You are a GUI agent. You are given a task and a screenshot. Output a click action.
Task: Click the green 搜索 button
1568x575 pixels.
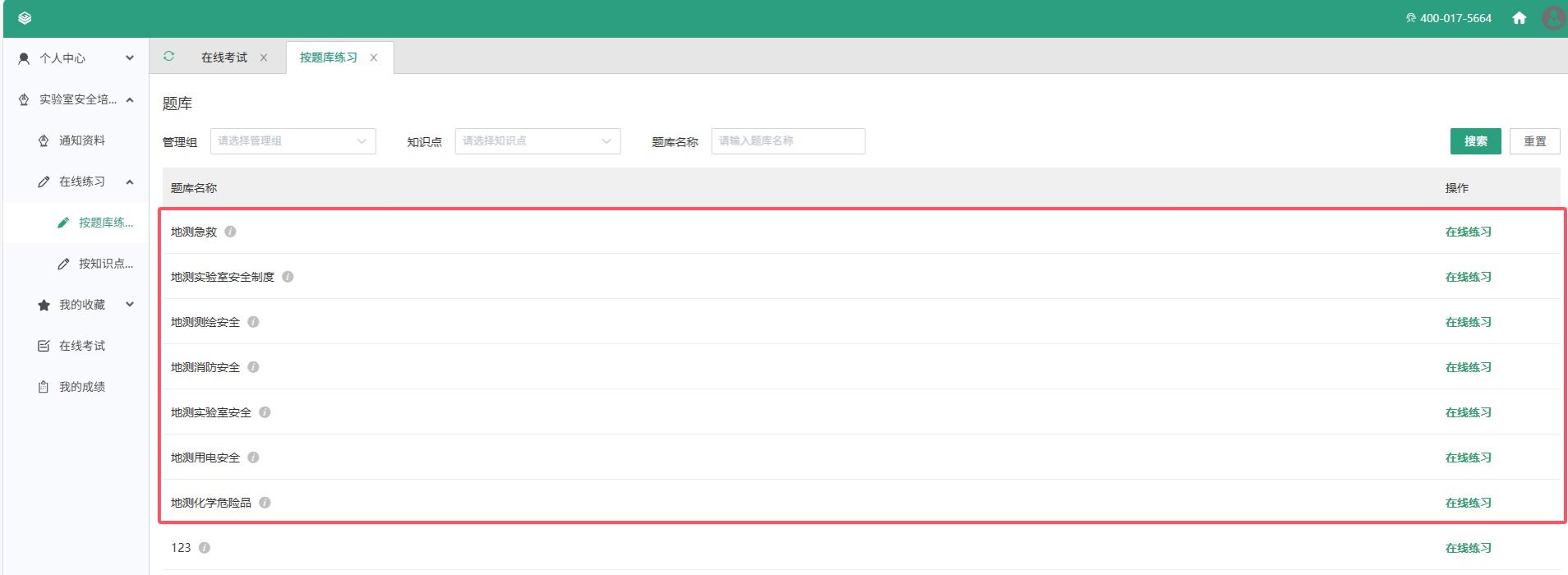1475,141
